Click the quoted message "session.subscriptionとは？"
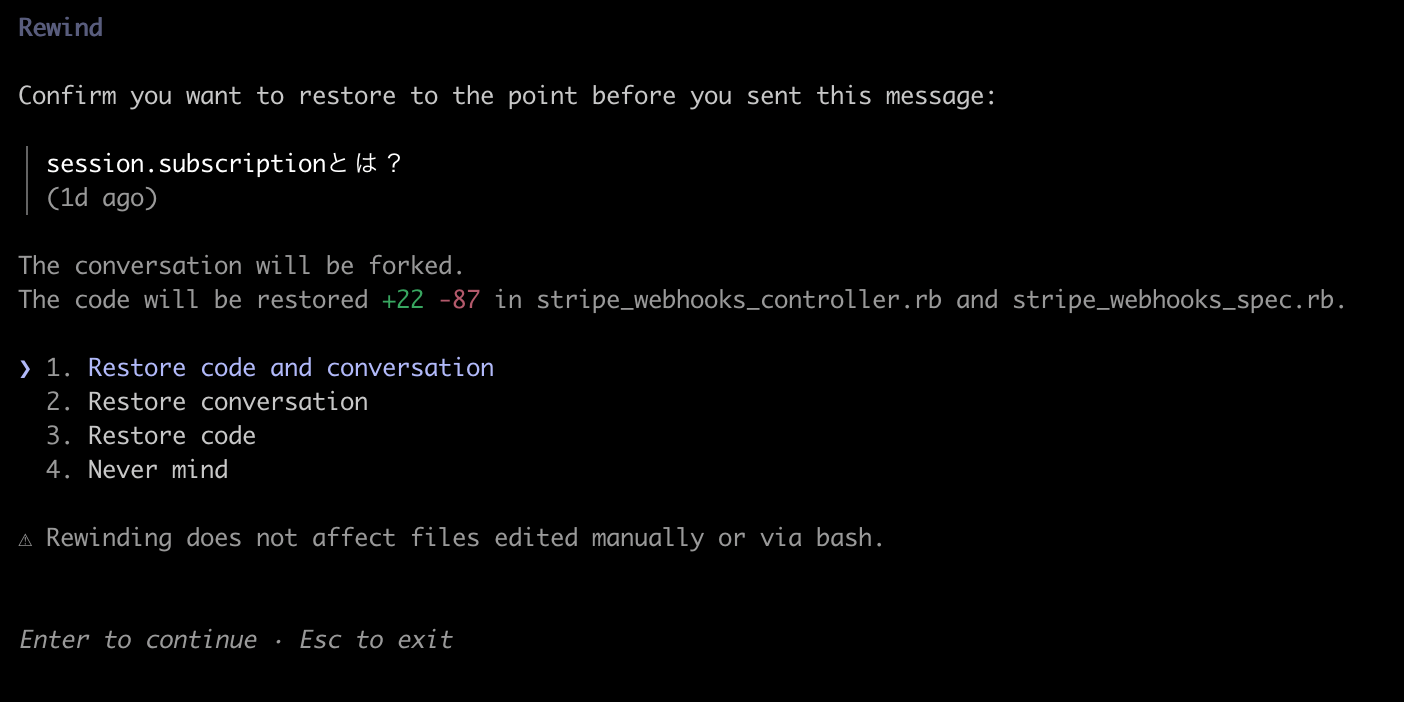Image resolution: width=1404 pixels, height=702 pixels. pyautogui.click(x=224, y=164)
